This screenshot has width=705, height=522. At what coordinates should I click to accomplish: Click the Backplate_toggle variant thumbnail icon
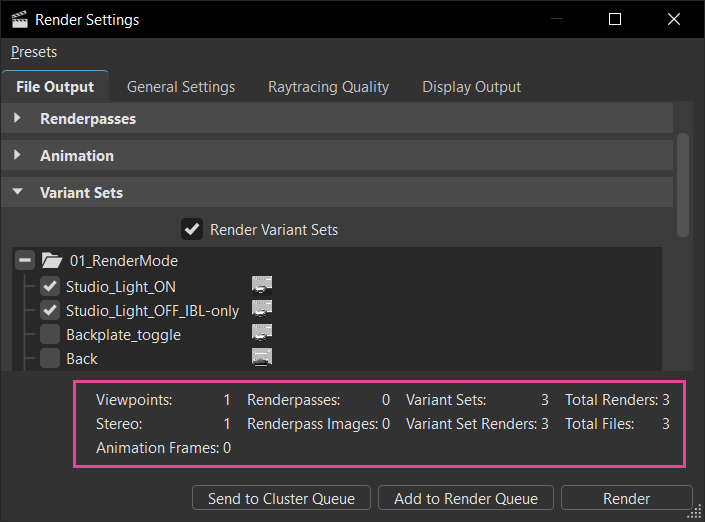(262, 333)
